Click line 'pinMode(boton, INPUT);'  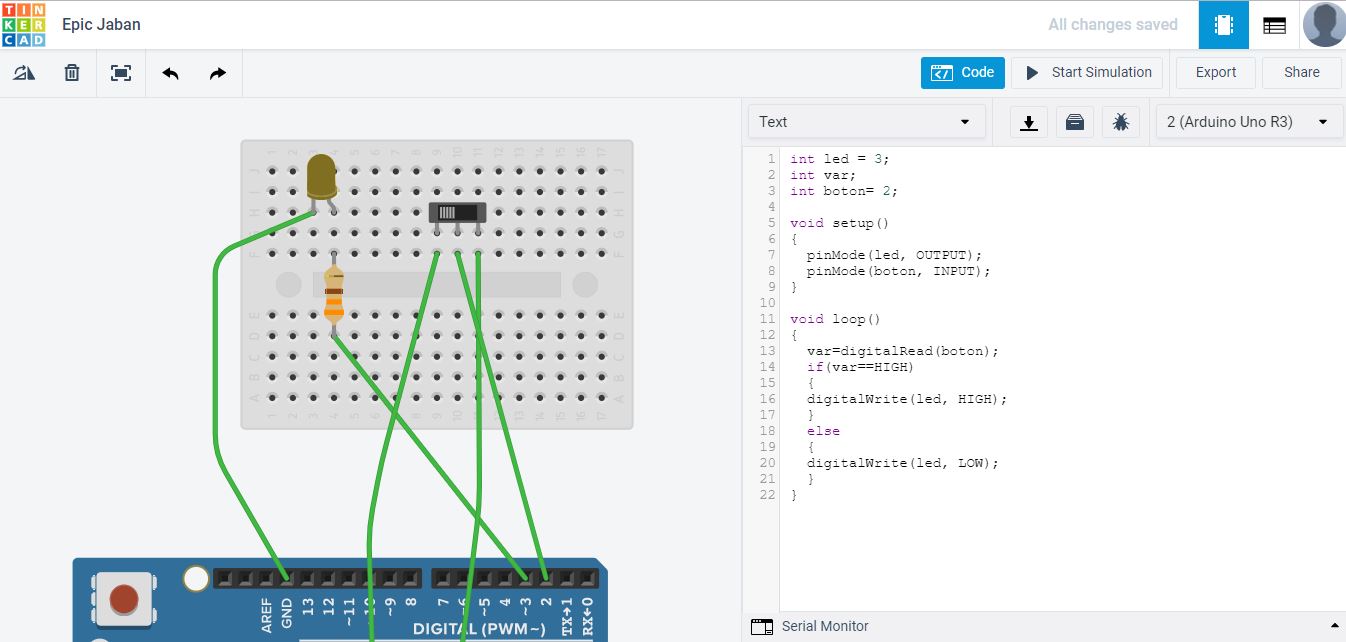click(899, 271)
